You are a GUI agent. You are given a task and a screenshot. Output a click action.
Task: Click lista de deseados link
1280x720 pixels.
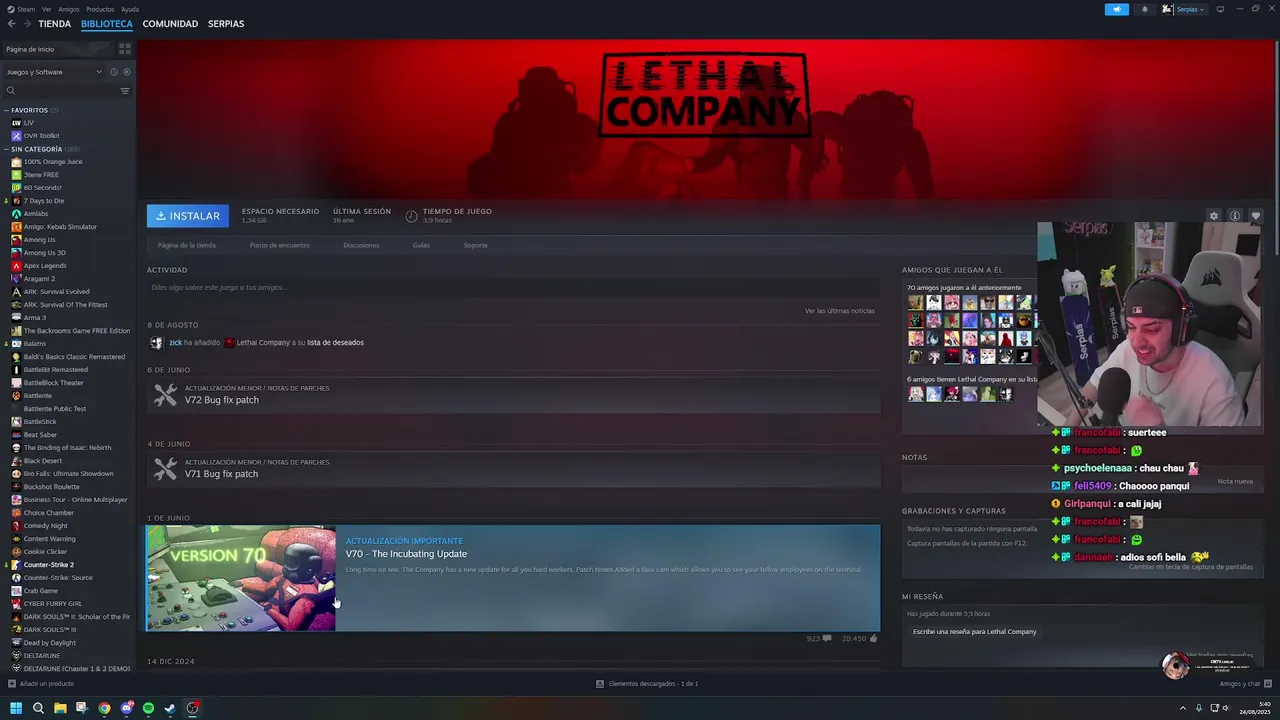(x=335, y=343)
